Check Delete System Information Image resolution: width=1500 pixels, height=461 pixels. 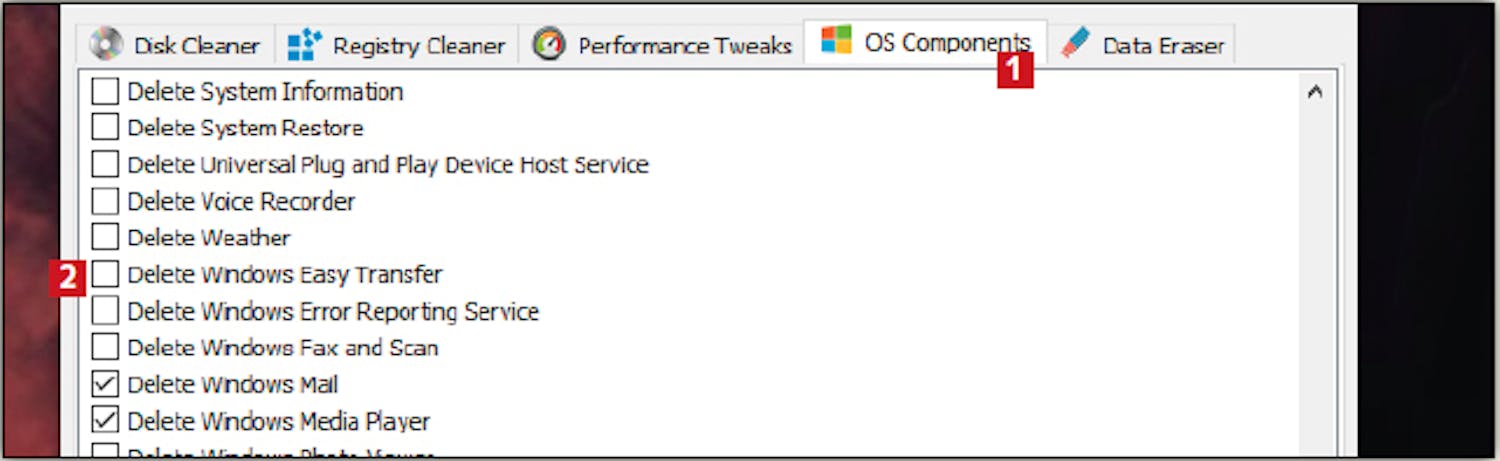click(x=105, y=92)
